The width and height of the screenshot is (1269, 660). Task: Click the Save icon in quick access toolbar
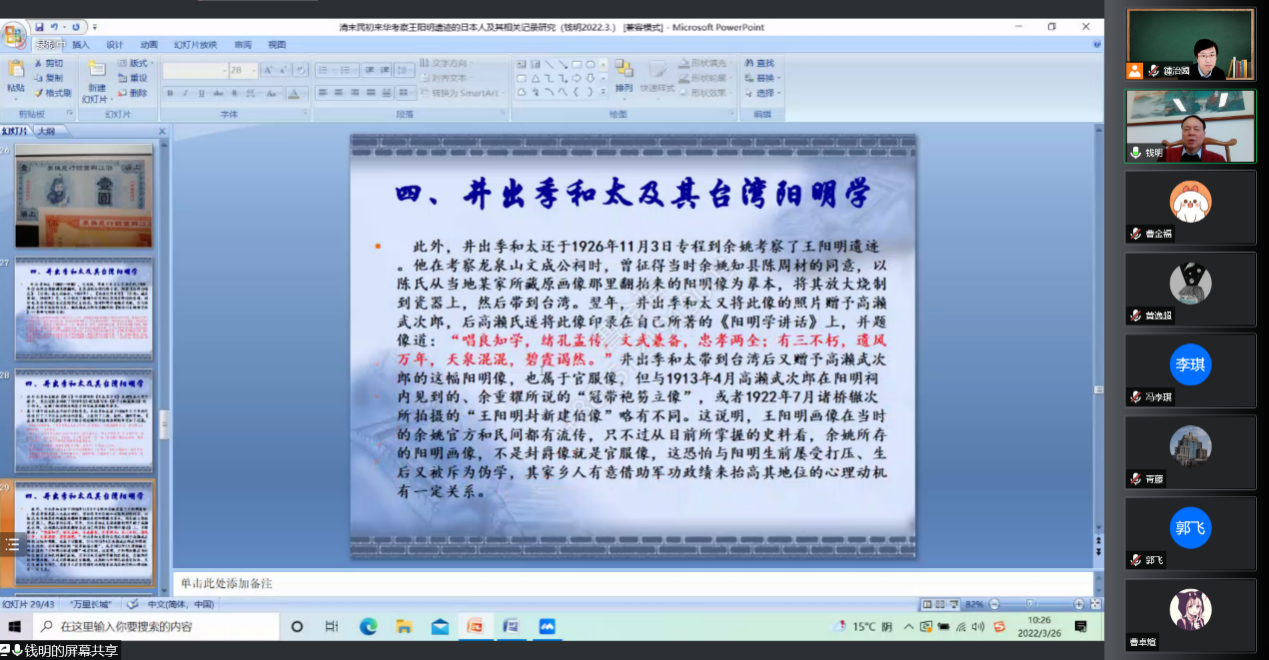click(39, 27)
